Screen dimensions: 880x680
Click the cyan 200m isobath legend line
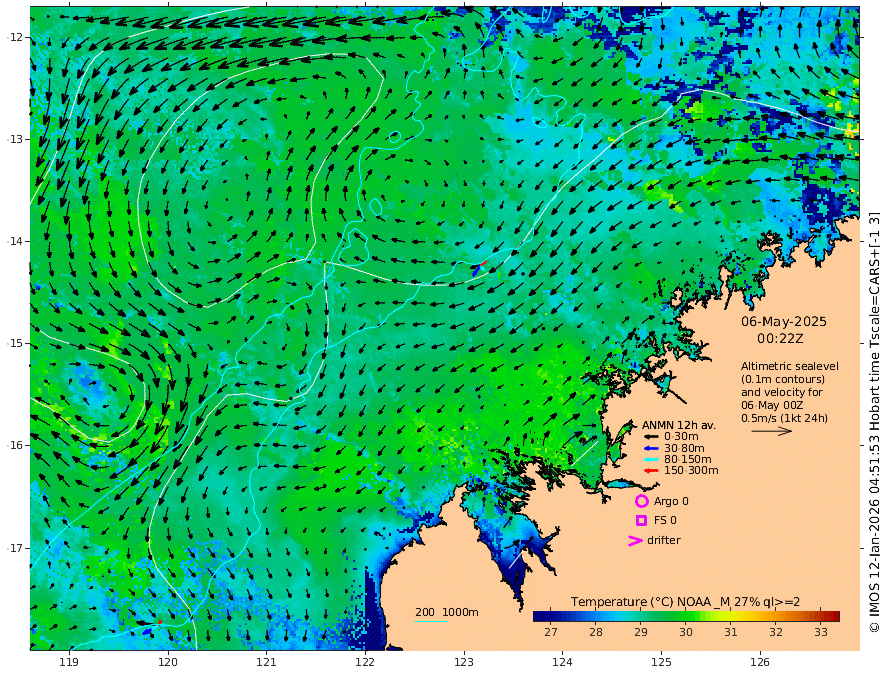(x=431, y=621)
